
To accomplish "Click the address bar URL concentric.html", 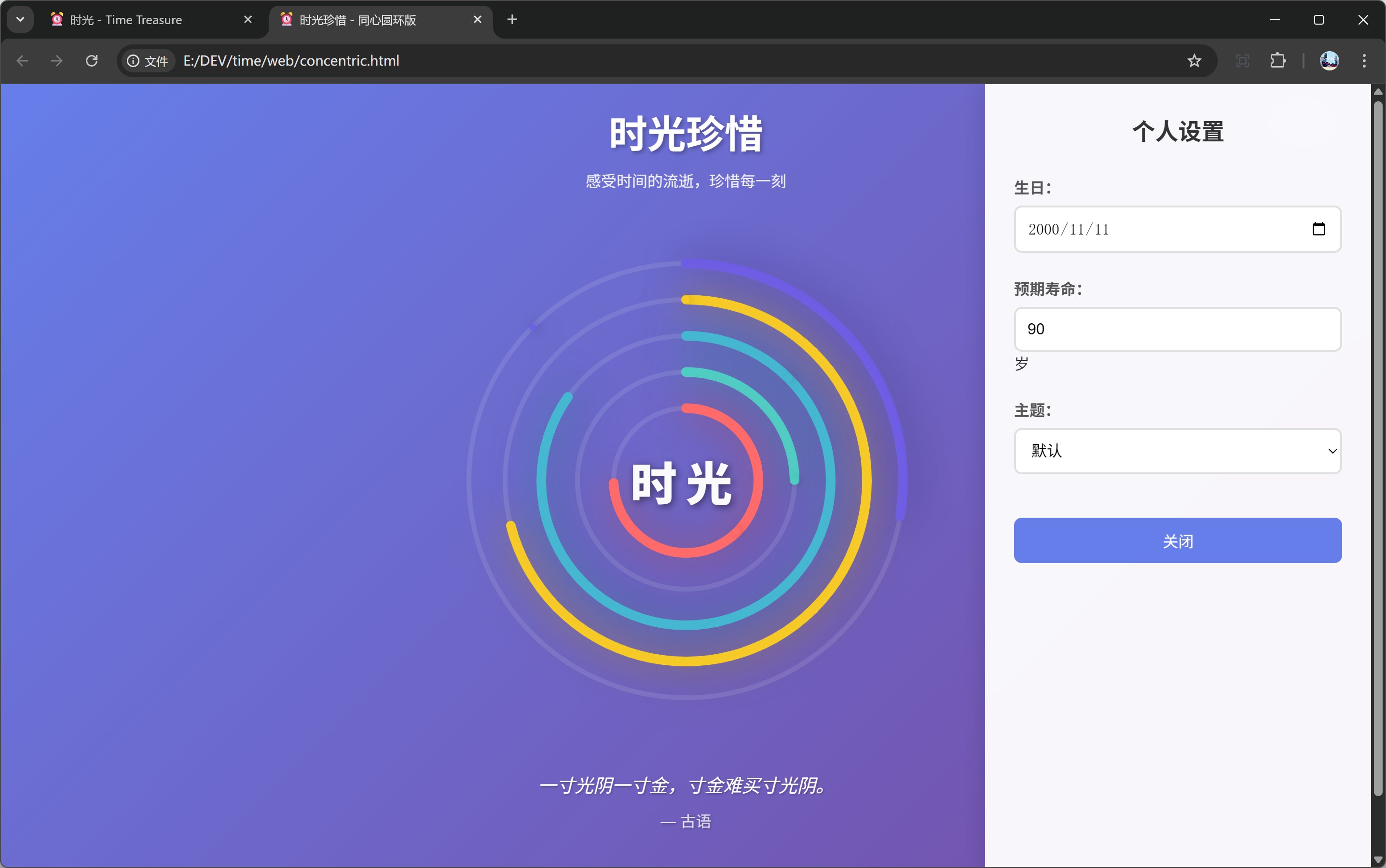I will (x=291, y=61).
